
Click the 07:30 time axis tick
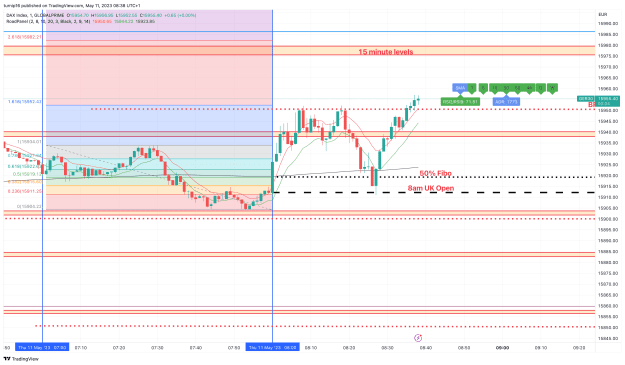tap(157, 348)
